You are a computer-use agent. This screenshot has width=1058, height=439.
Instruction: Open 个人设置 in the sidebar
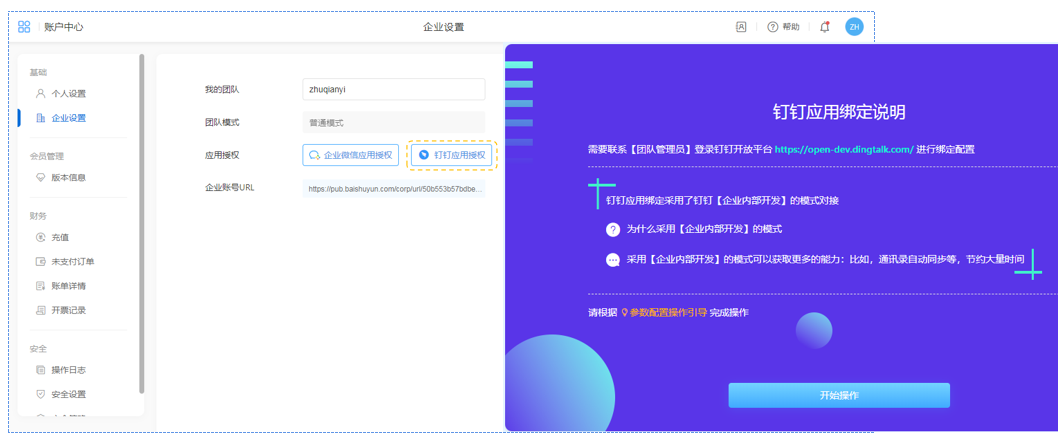tap(68, 94)
